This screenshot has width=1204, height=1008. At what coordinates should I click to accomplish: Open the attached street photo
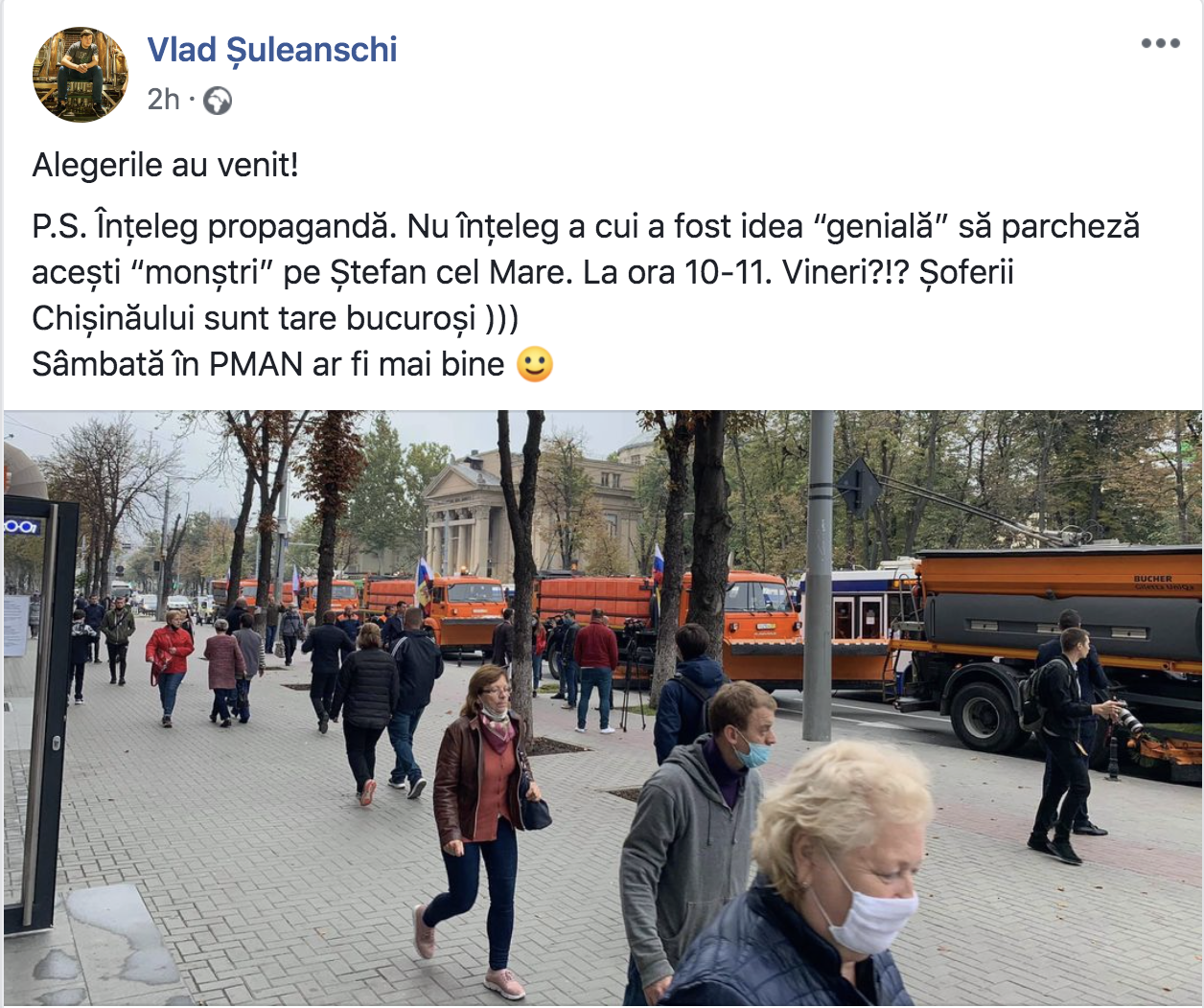click(602, 708)
